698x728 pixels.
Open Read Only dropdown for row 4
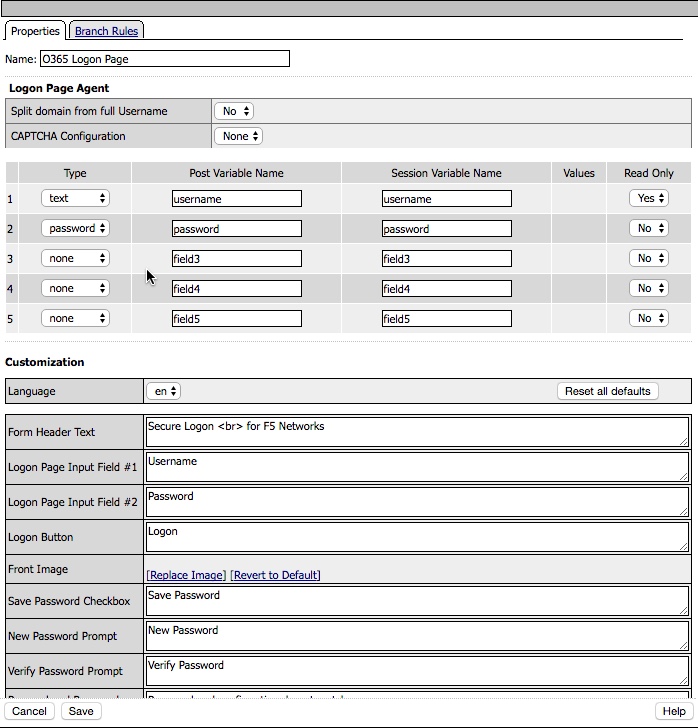point(649,289)
